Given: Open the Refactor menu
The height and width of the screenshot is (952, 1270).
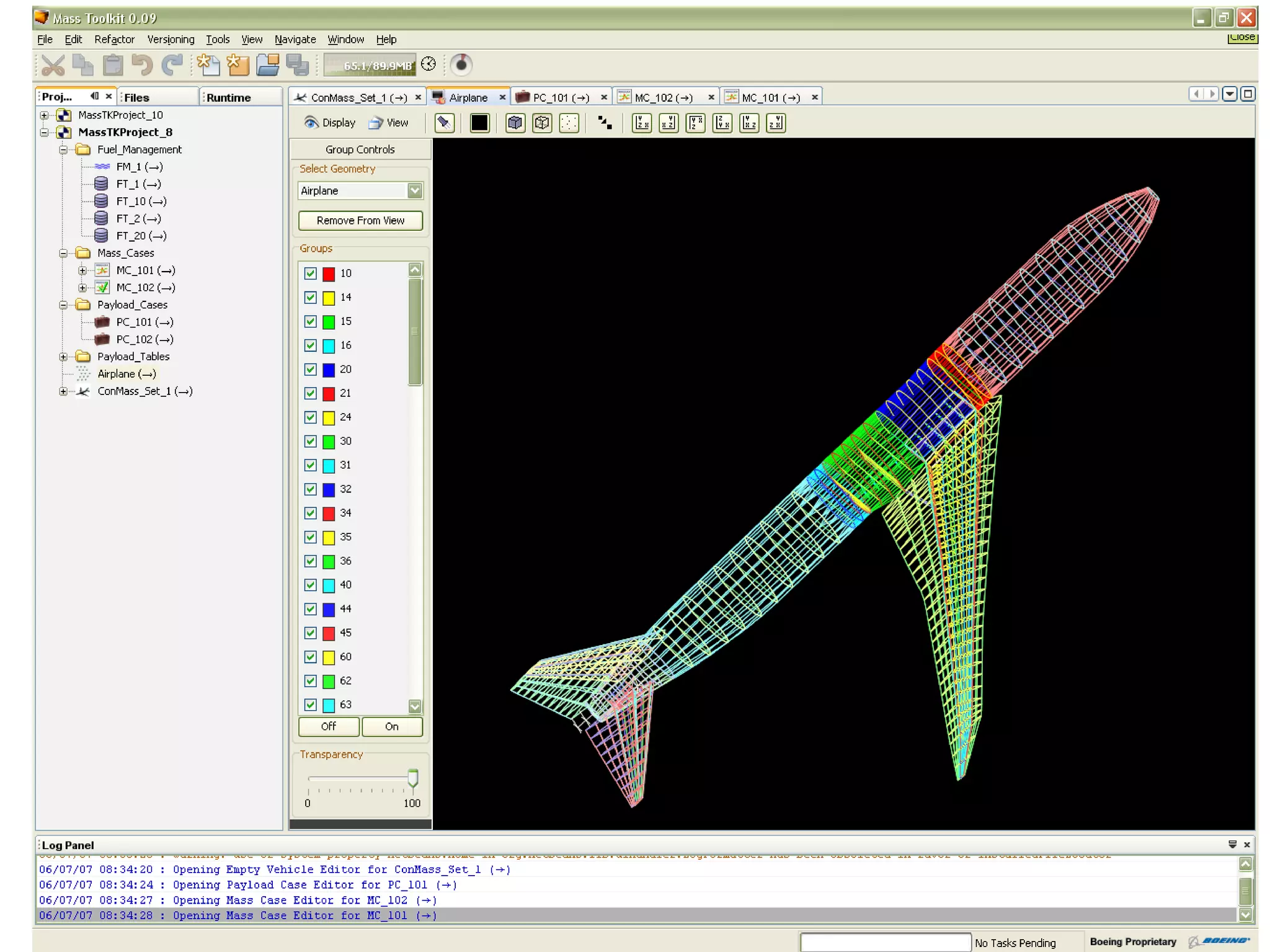Looking at the screenshot, I should point(114,39).
